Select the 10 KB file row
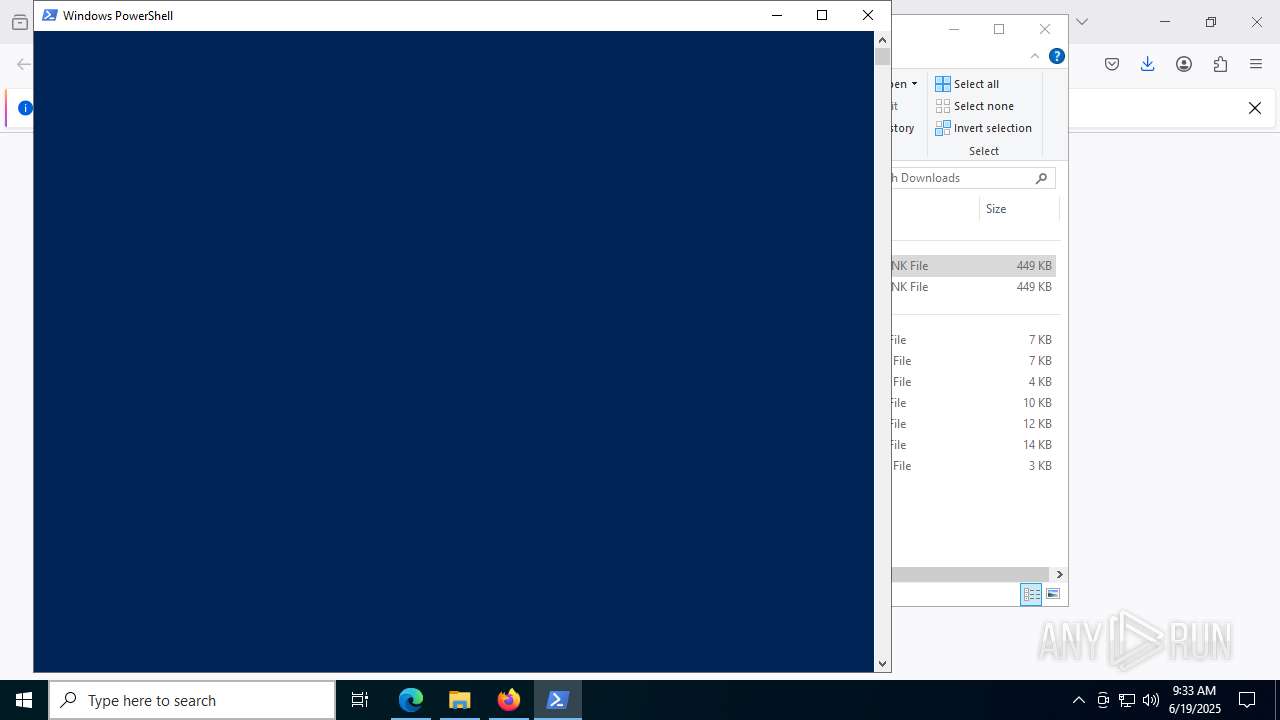This screenshot has height=720, width=1280. click(973, 403)
